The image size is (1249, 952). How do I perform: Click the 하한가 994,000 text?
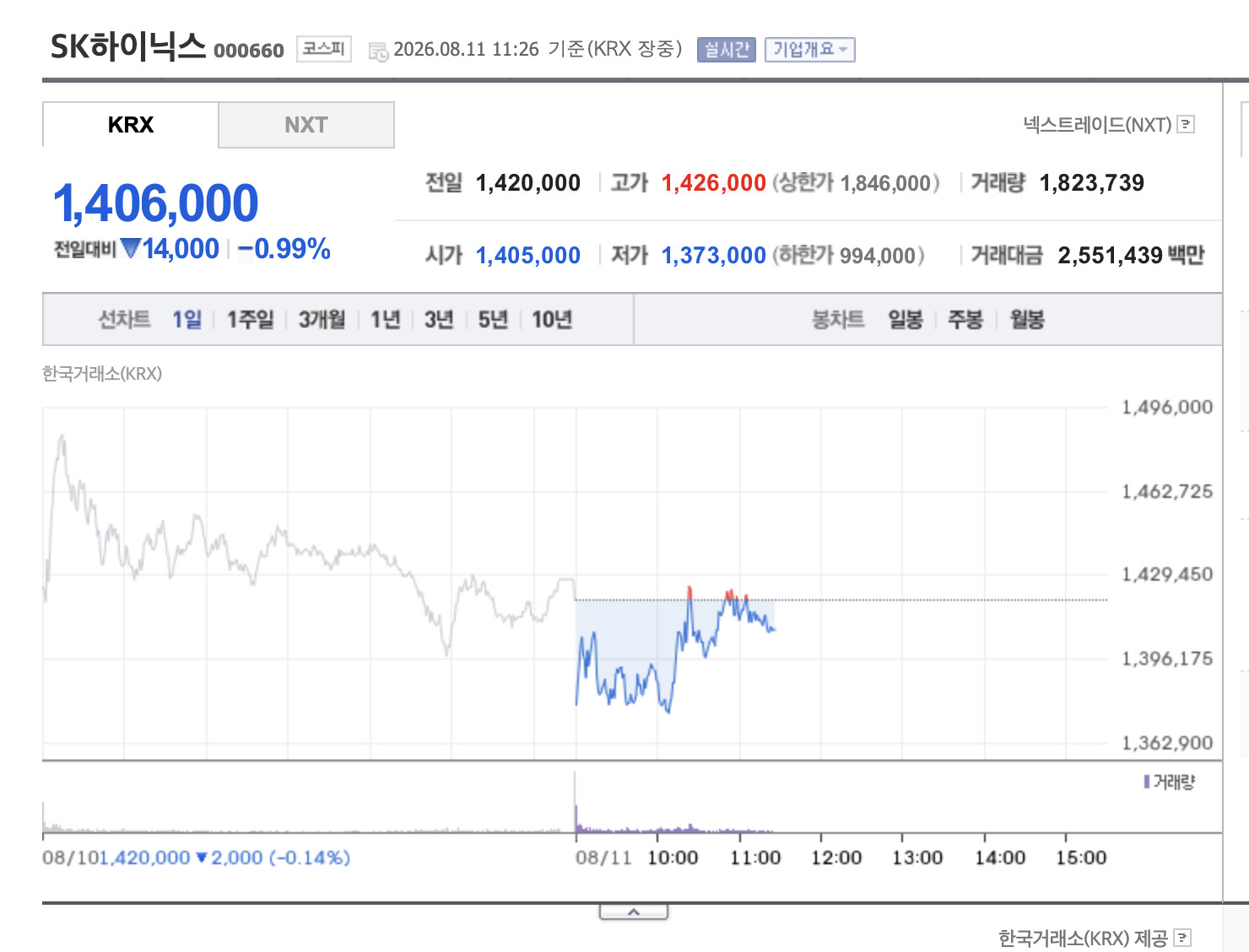848,256
